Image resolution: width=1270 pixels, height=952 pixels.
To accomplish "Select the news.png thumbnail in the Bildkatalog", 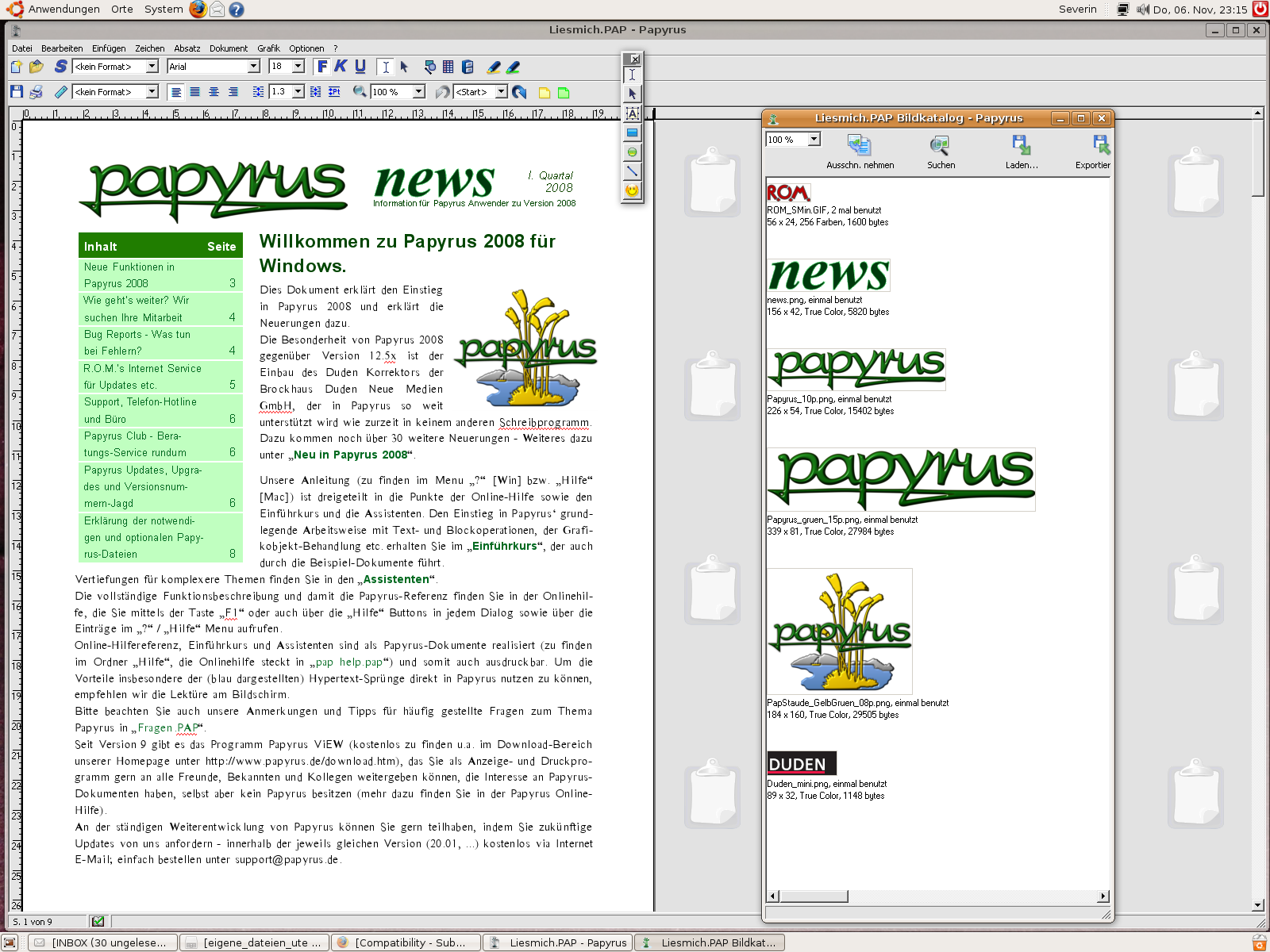I will click(828, 274).
